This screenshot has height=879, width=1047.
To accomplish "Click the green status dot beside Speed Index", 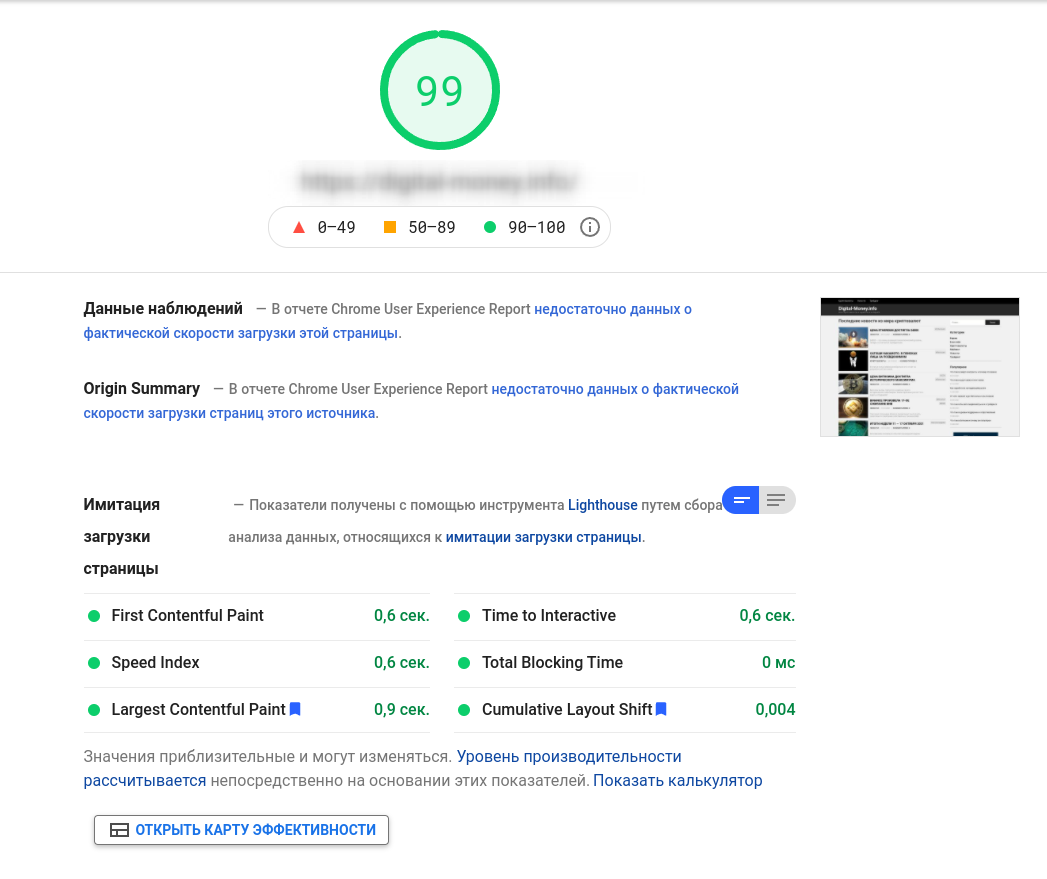I will [94, 663].
